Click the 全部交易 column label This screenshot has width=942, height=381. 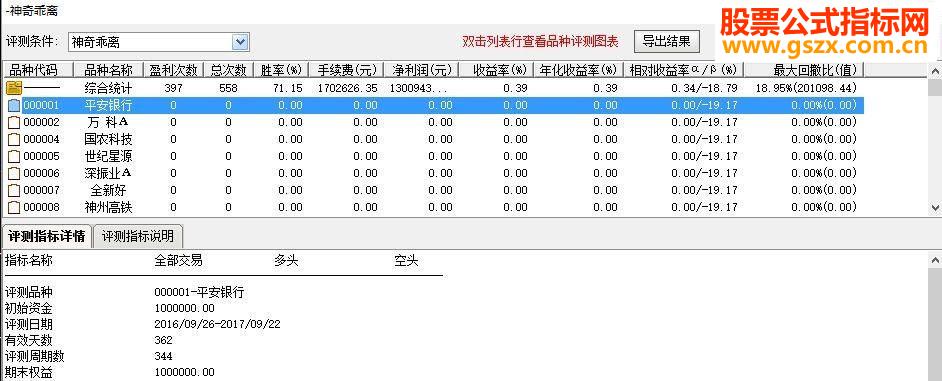point(178,261)
